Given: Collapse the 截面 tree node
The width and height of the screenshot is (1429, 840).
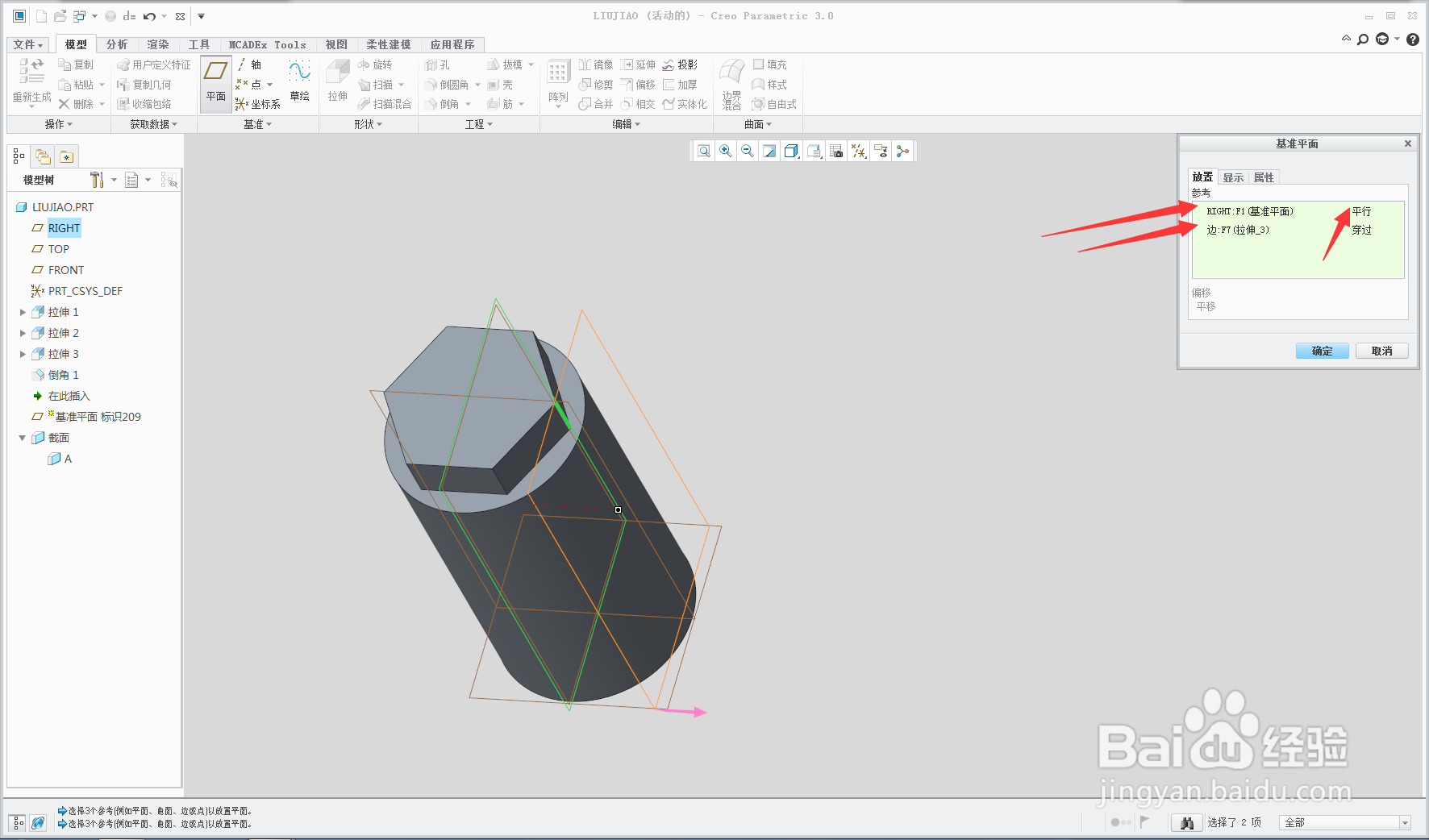Looking at the screenshot, I should (23, 438).
